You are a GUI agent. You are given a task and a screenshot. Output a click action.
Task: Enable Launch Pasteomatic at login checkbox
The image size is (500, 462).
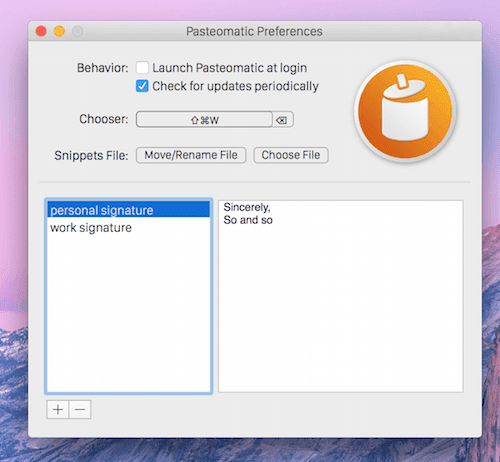coord(142,68)
